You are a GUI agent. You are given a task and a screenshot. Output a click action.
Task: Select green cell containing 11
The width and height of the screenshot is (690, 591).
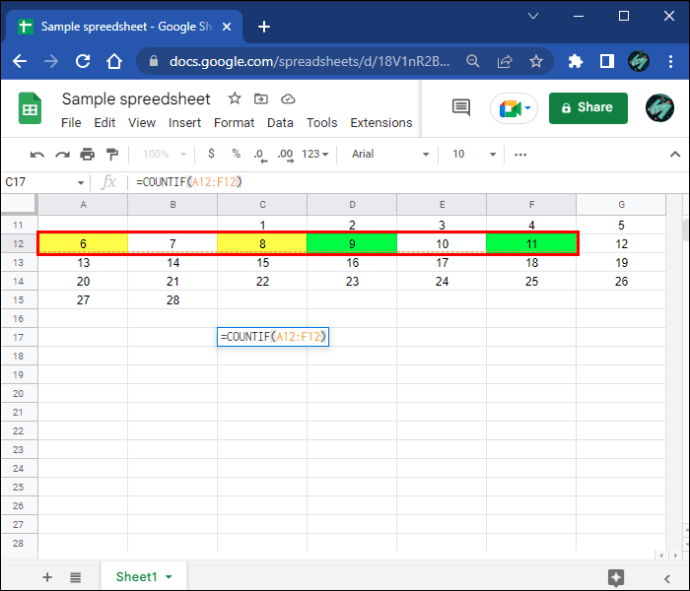532,244
